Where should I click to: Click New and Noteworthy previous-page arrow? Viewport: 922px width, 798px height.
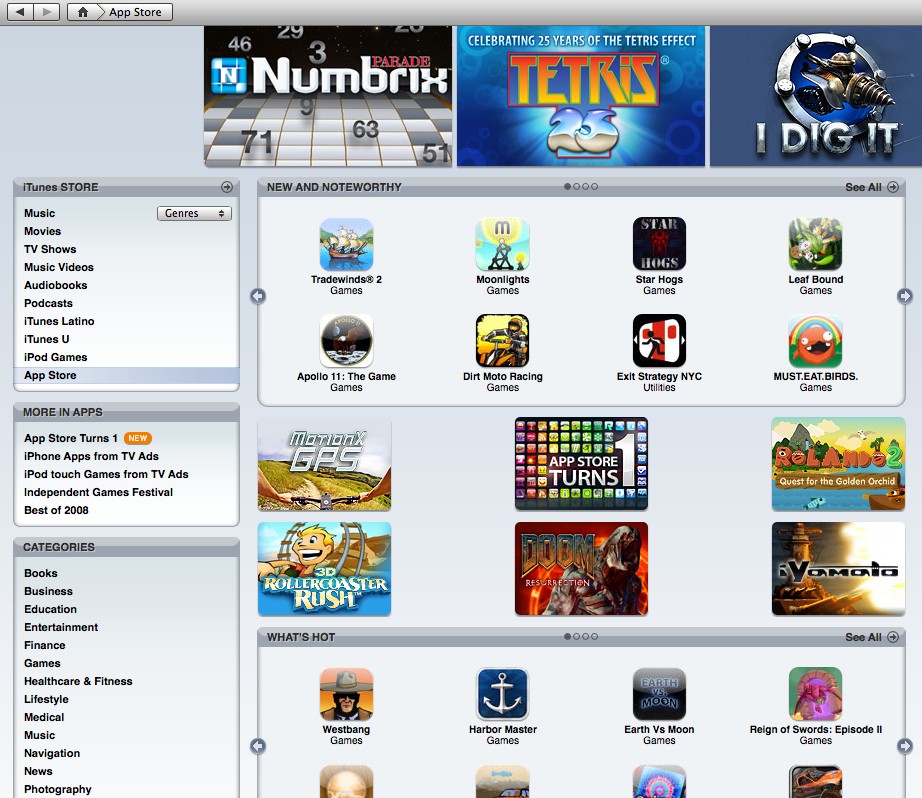click(258, 296)
